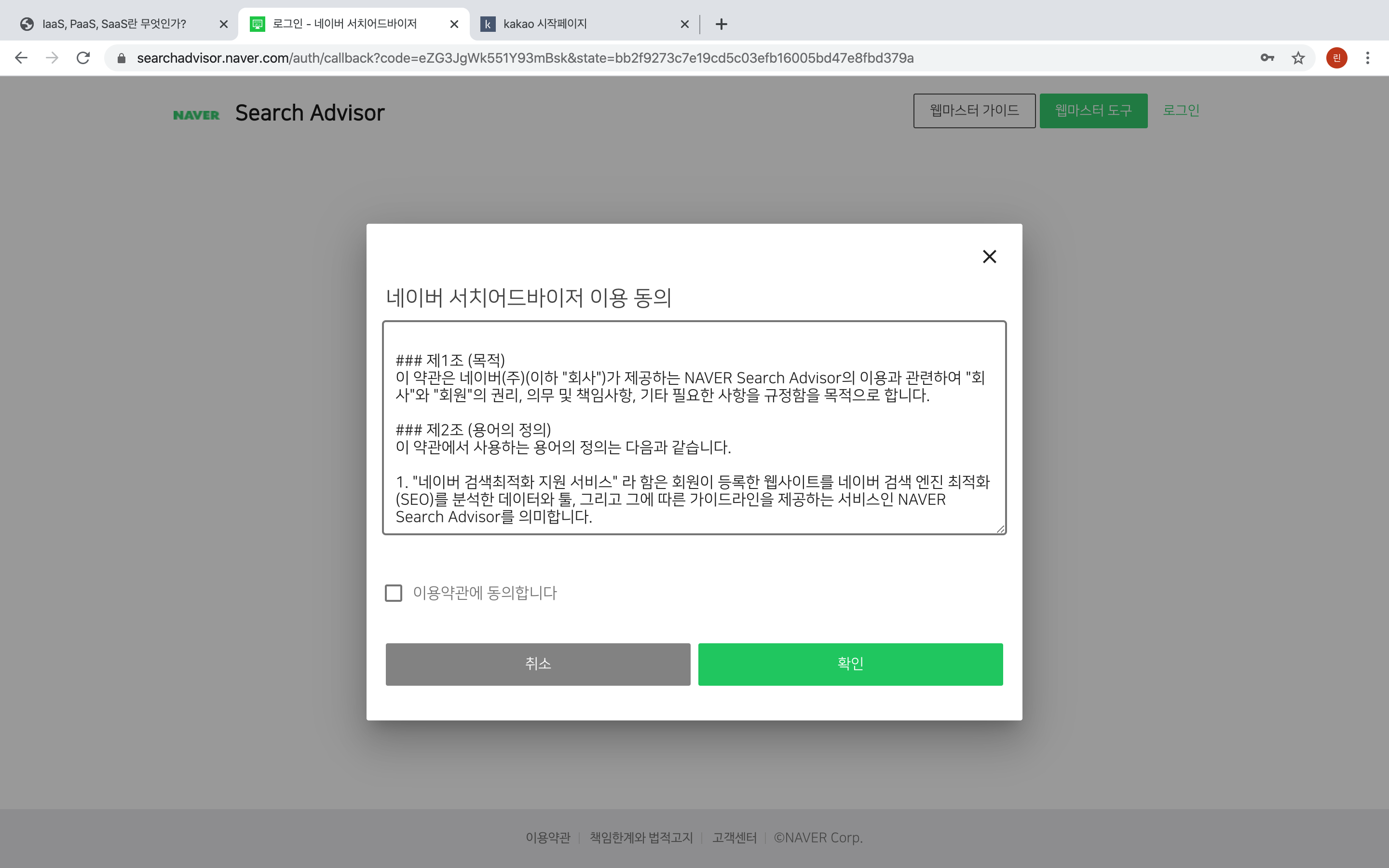Reload the current page

click(83, 58)
